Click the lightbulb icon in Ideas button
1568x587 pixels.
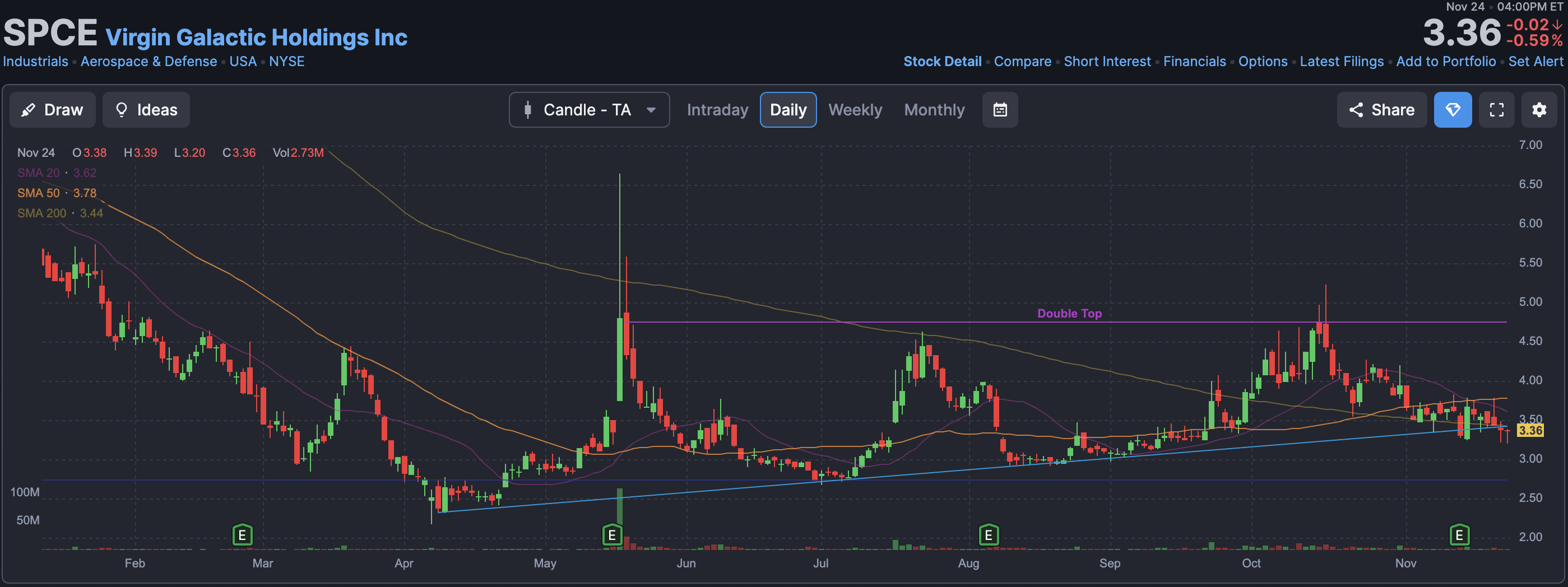click(122, 110)
